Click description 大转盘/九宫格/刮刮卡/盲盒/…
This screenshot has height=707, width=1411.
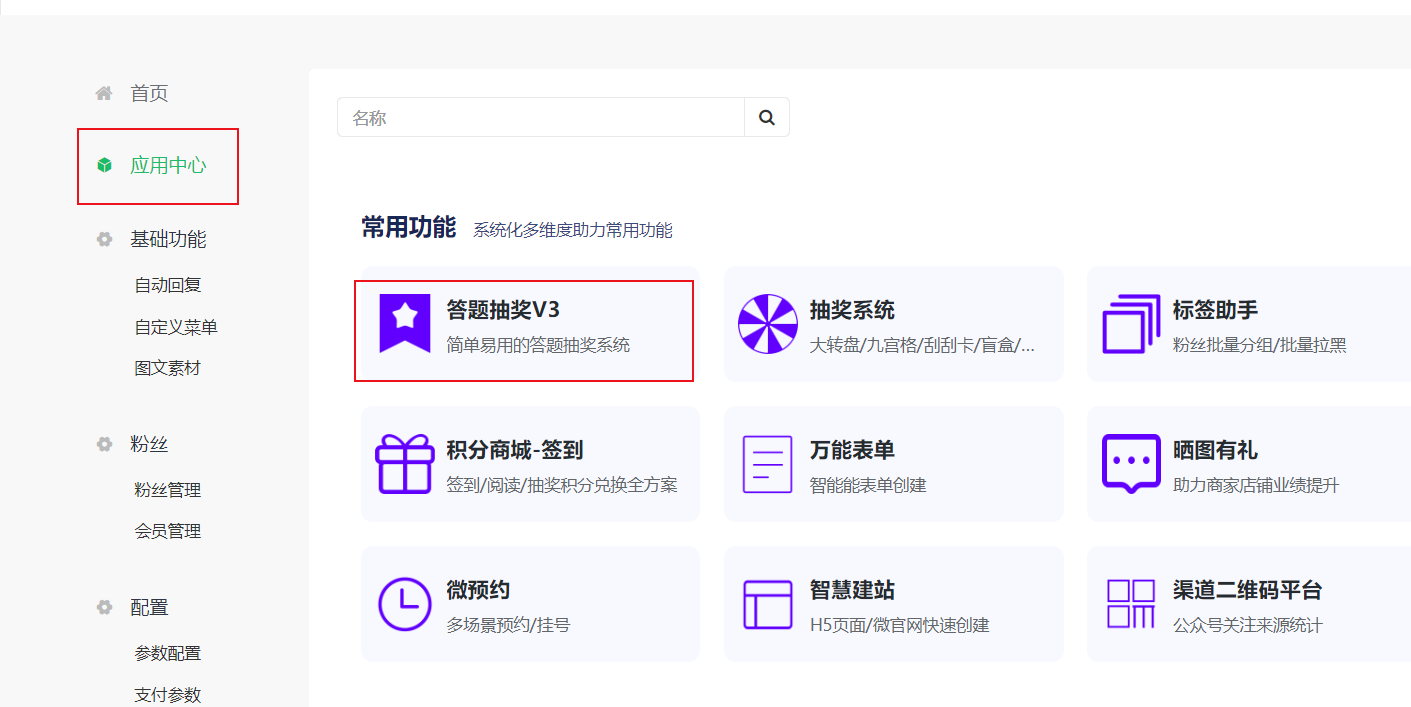[922, 345]
